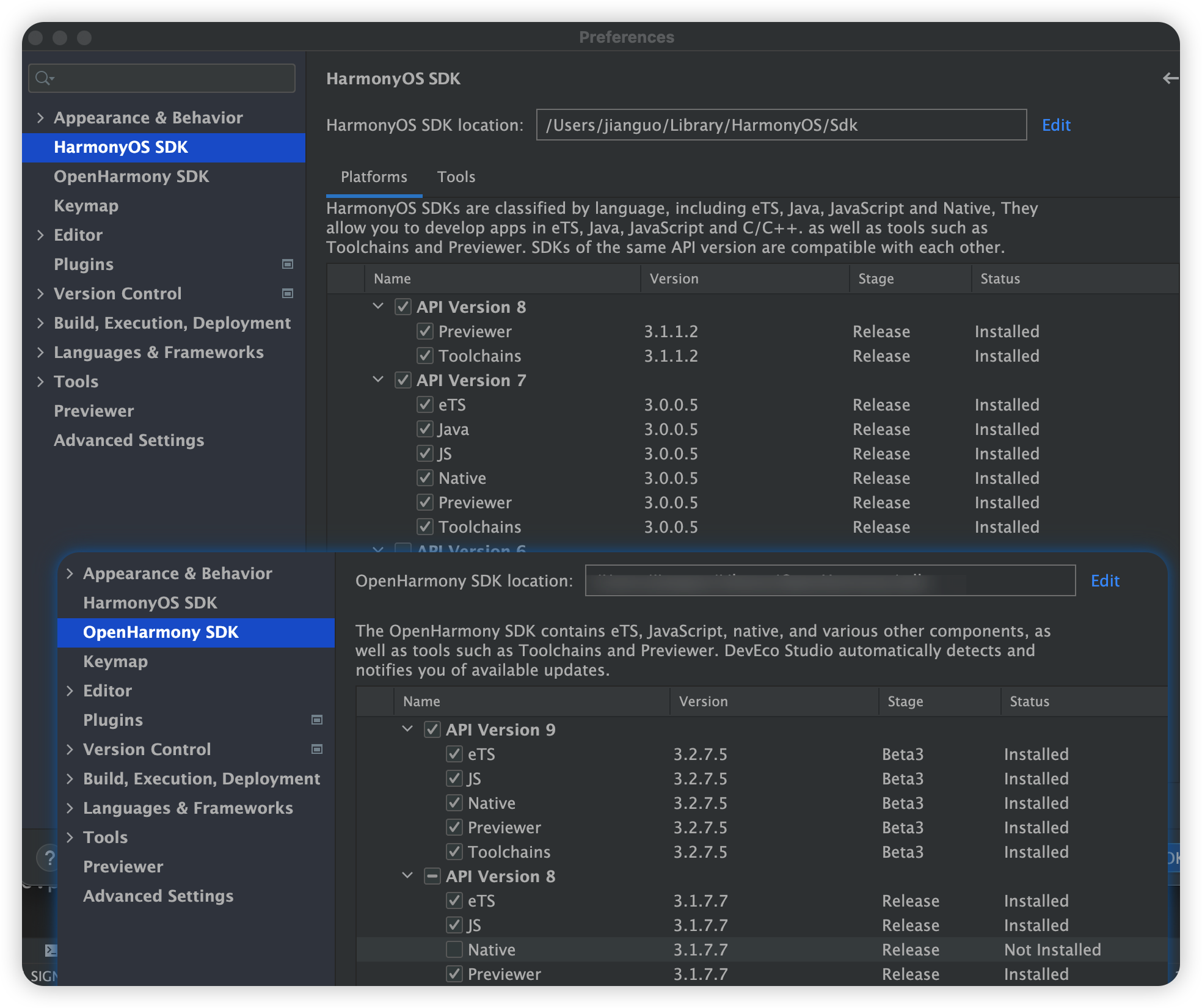1202x1008 pixels.
Task: Expand Editor in upper sidebar
Action: tap(40, 235)
